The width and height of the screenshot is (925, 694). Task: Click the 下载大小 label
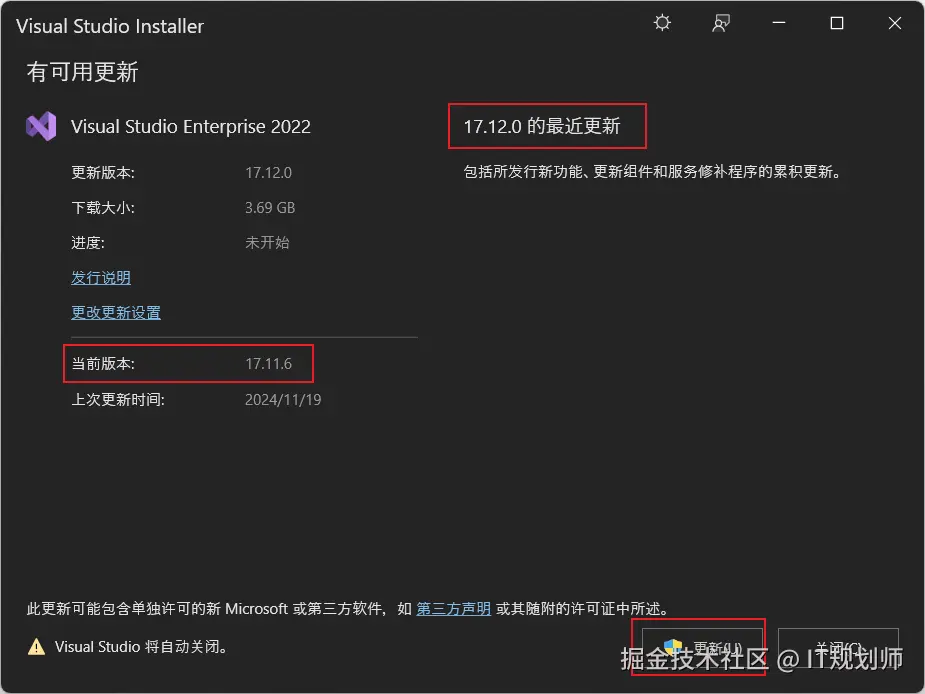tap(103, 208)
